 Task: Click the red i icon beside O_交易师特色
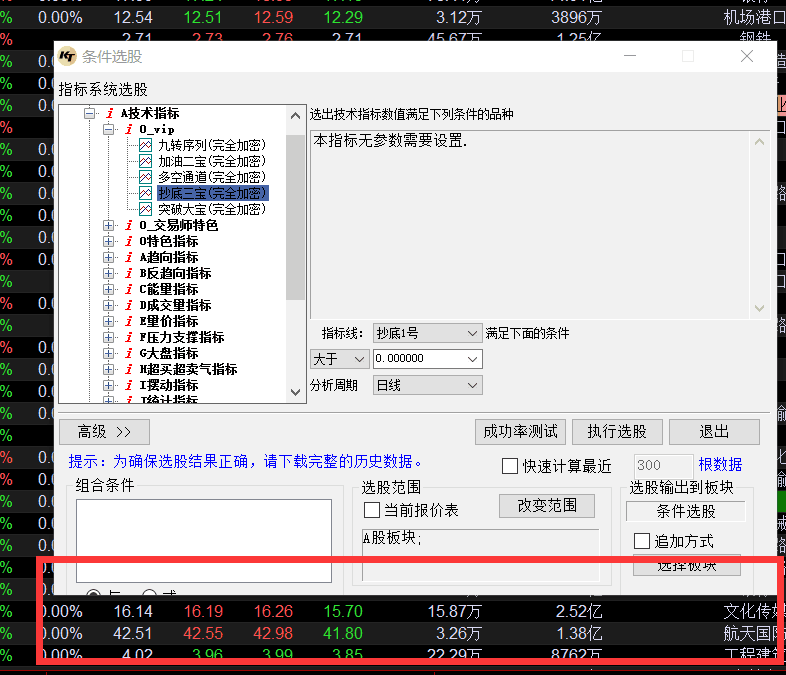pos(129,226)
